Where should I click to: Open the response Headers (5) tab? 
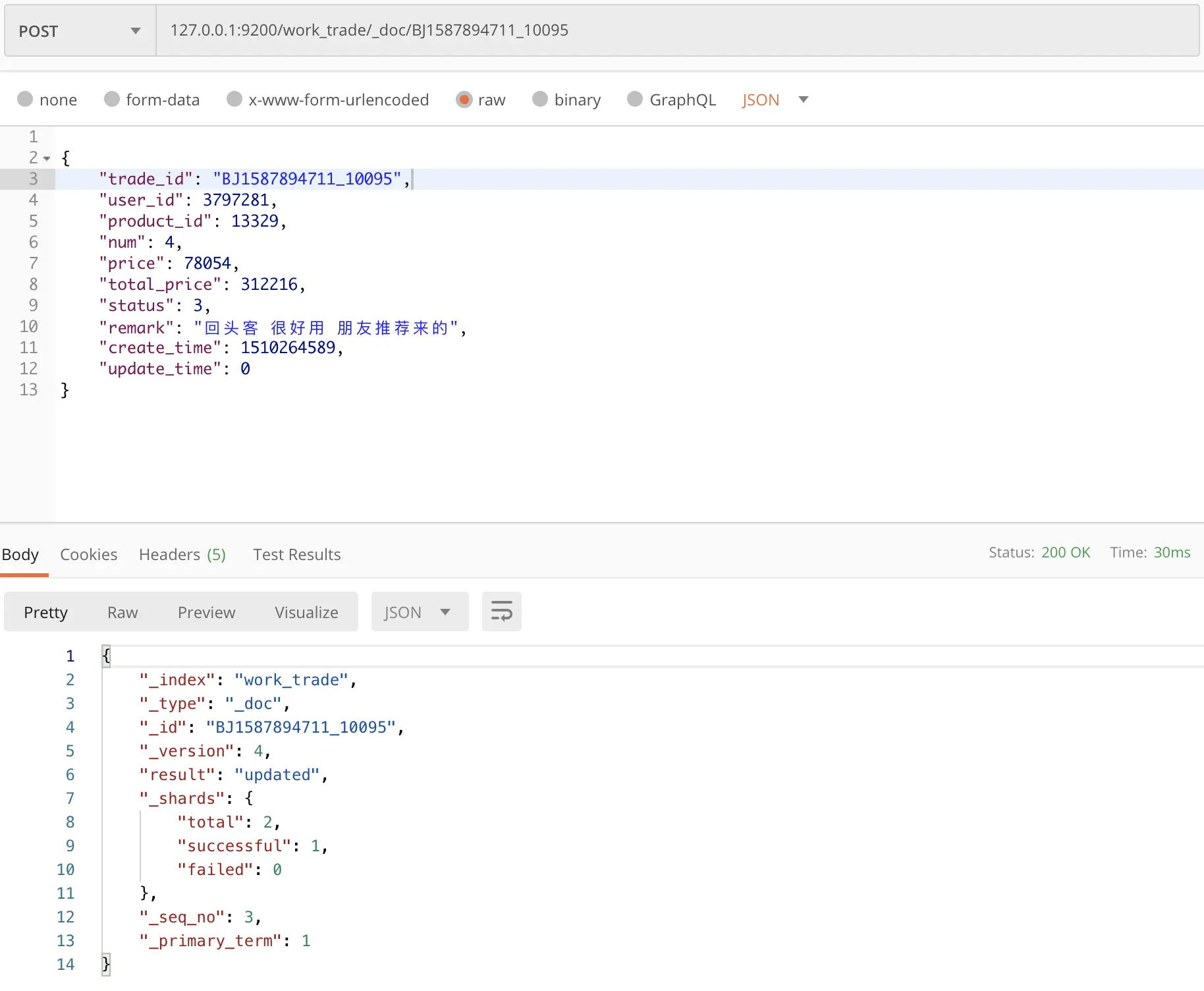click(x=182, y=554)
